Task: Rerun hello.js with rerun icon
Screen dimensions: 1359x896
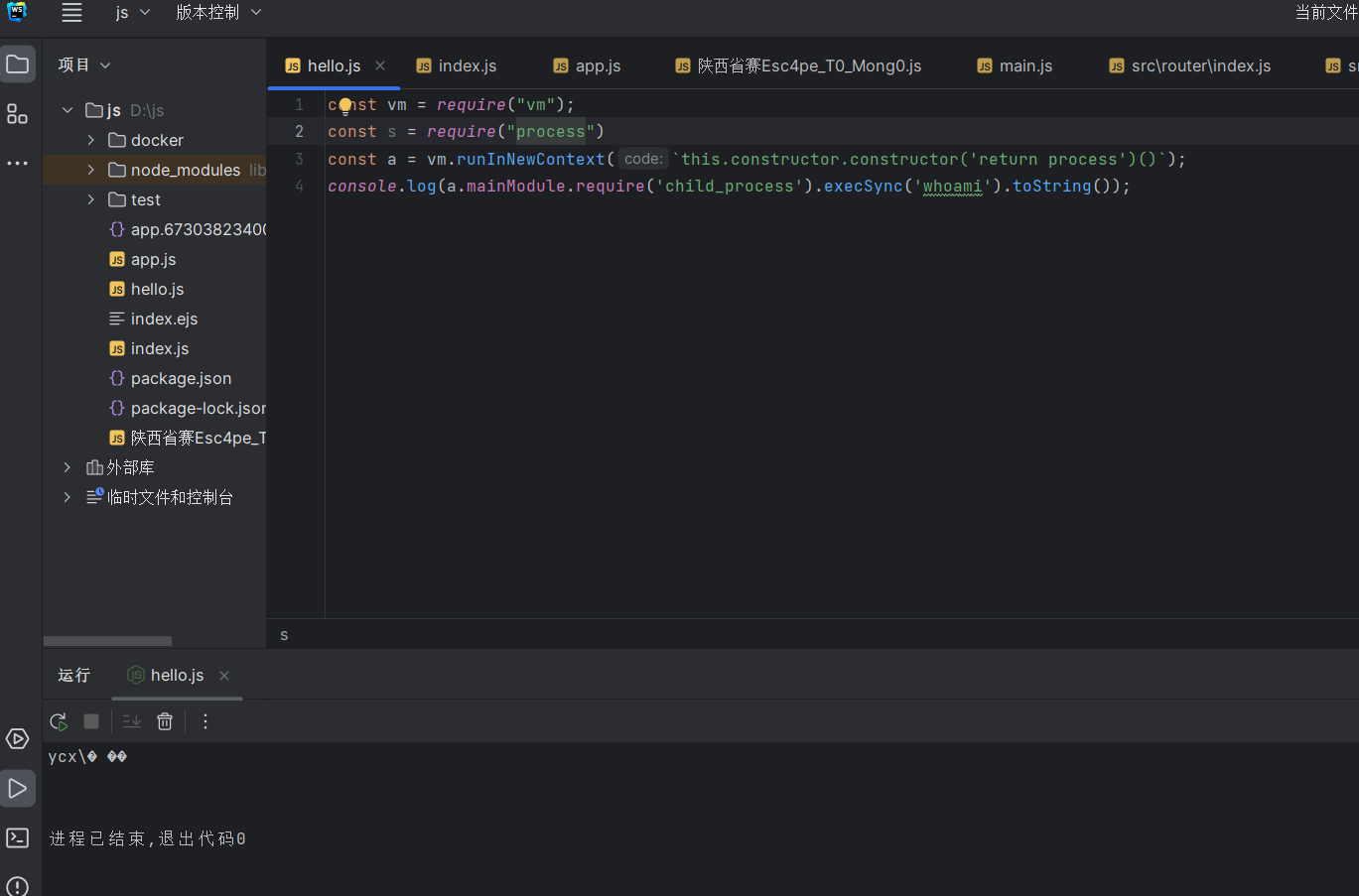Action: (59, 721)
